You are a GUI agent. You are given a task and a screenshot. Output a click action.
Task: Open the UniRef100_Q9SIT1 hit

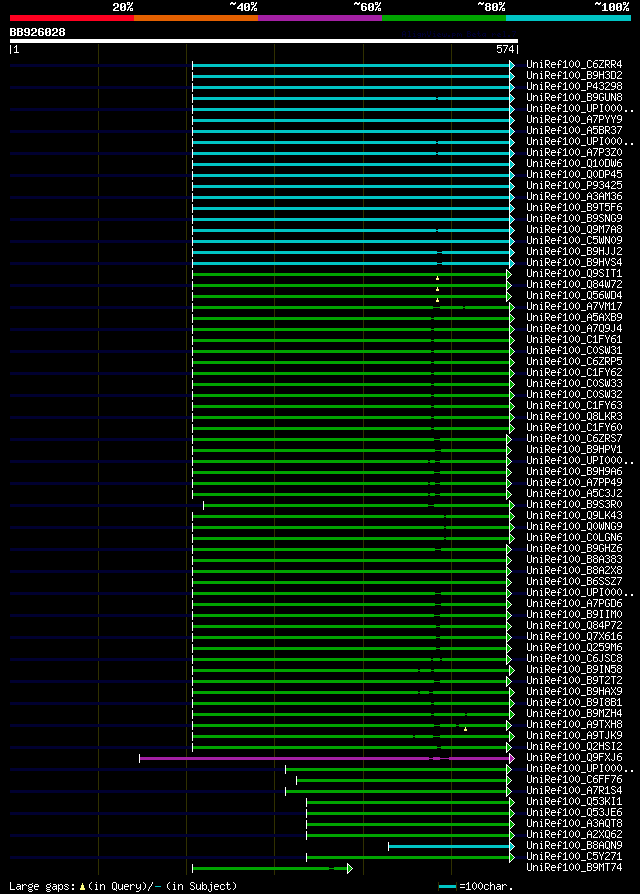(574, 274)
